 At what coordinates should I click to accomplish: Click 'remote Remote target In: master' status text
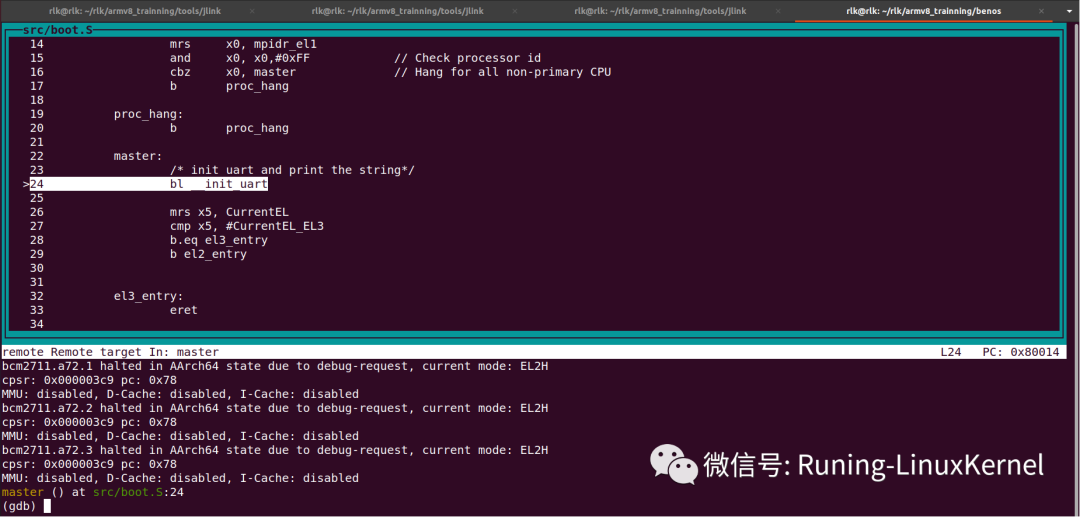point(110,352)
